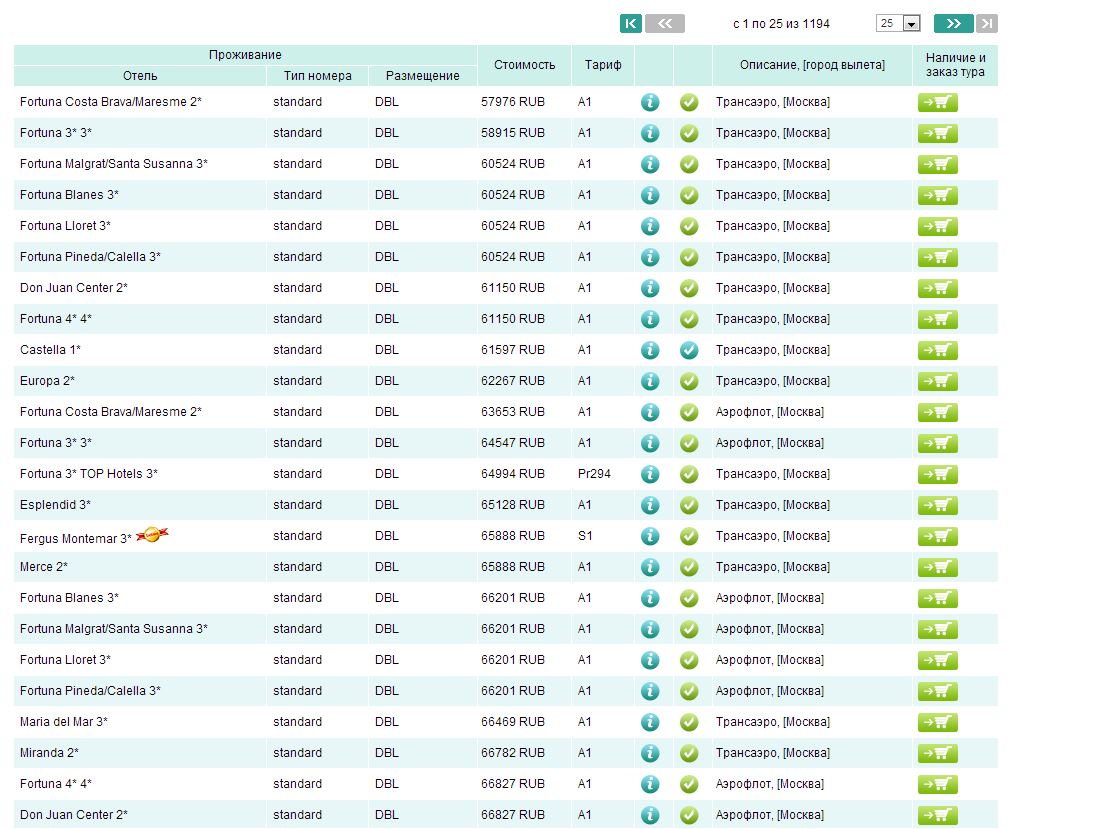
Task: Go to the first results page
Action: (631, 24)
